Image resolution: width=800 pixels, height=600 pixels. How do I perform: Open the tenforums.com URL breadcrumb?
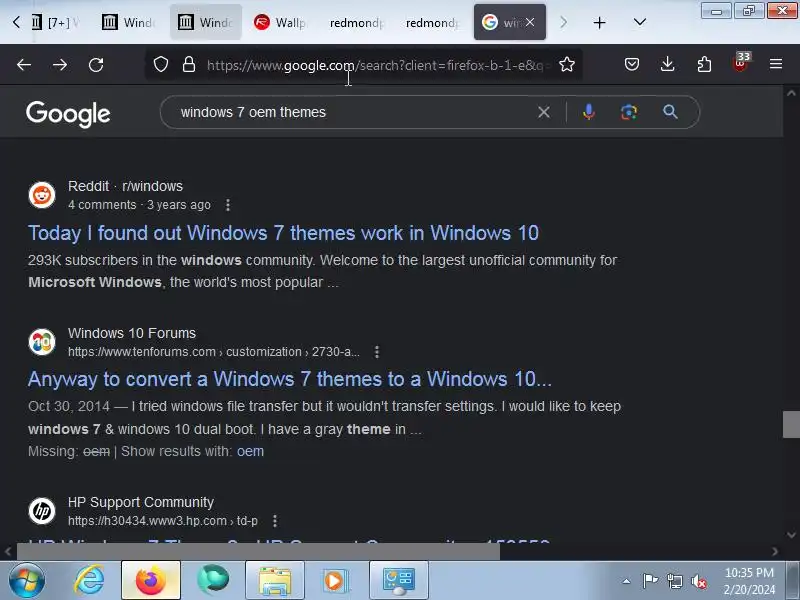click(x=214, y=352)
